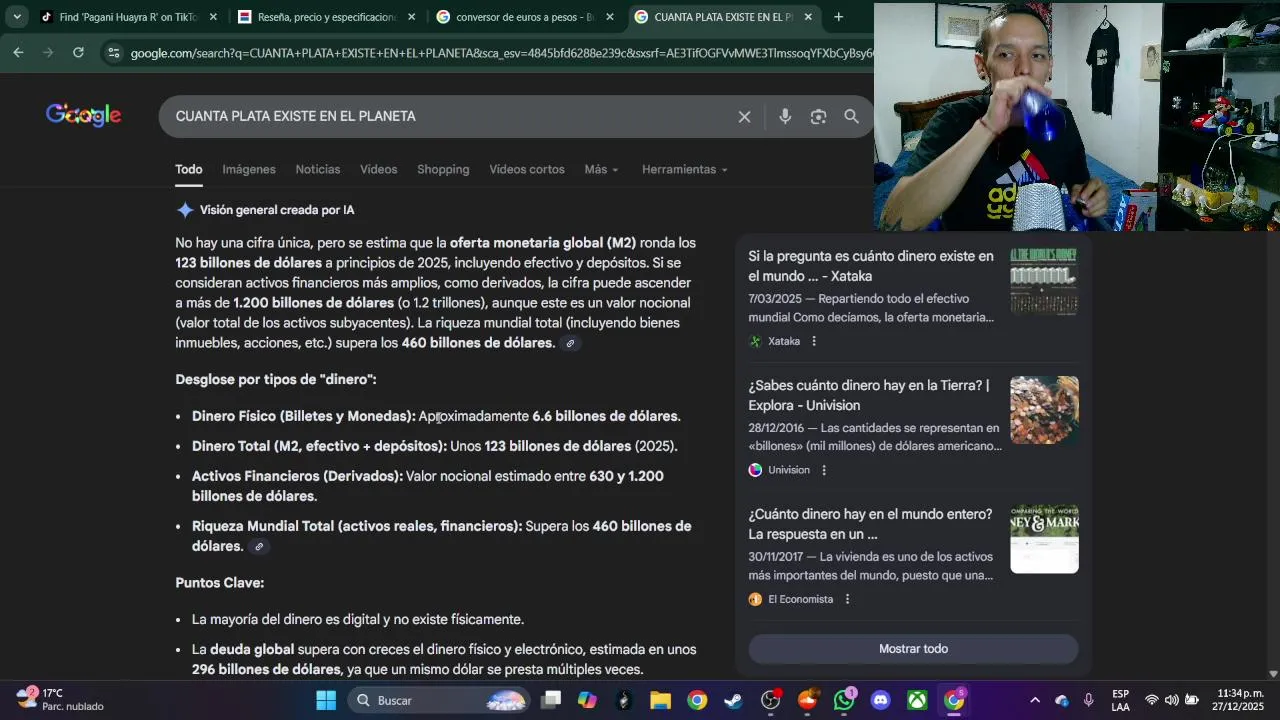Open the three-dot menu next to El Economista
The height and width of the screenshot is (720, 1280).
pos(847,599)
